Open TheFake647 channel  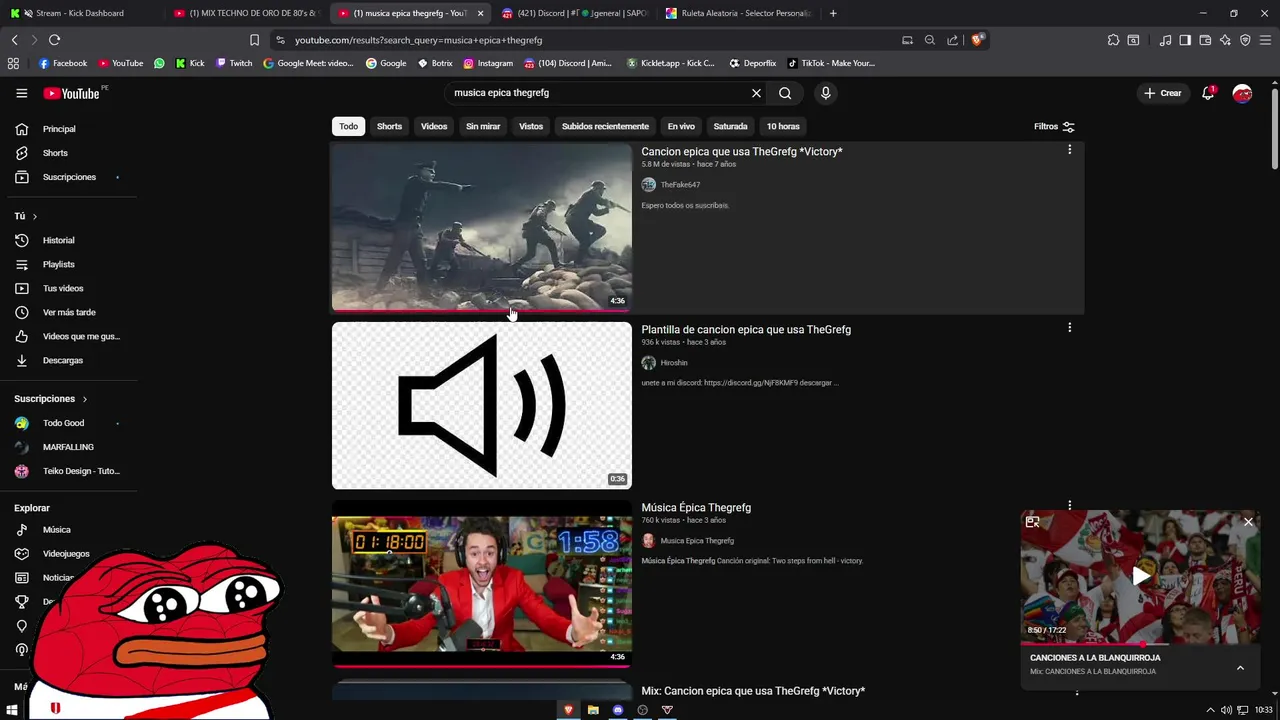coord(680,185)
